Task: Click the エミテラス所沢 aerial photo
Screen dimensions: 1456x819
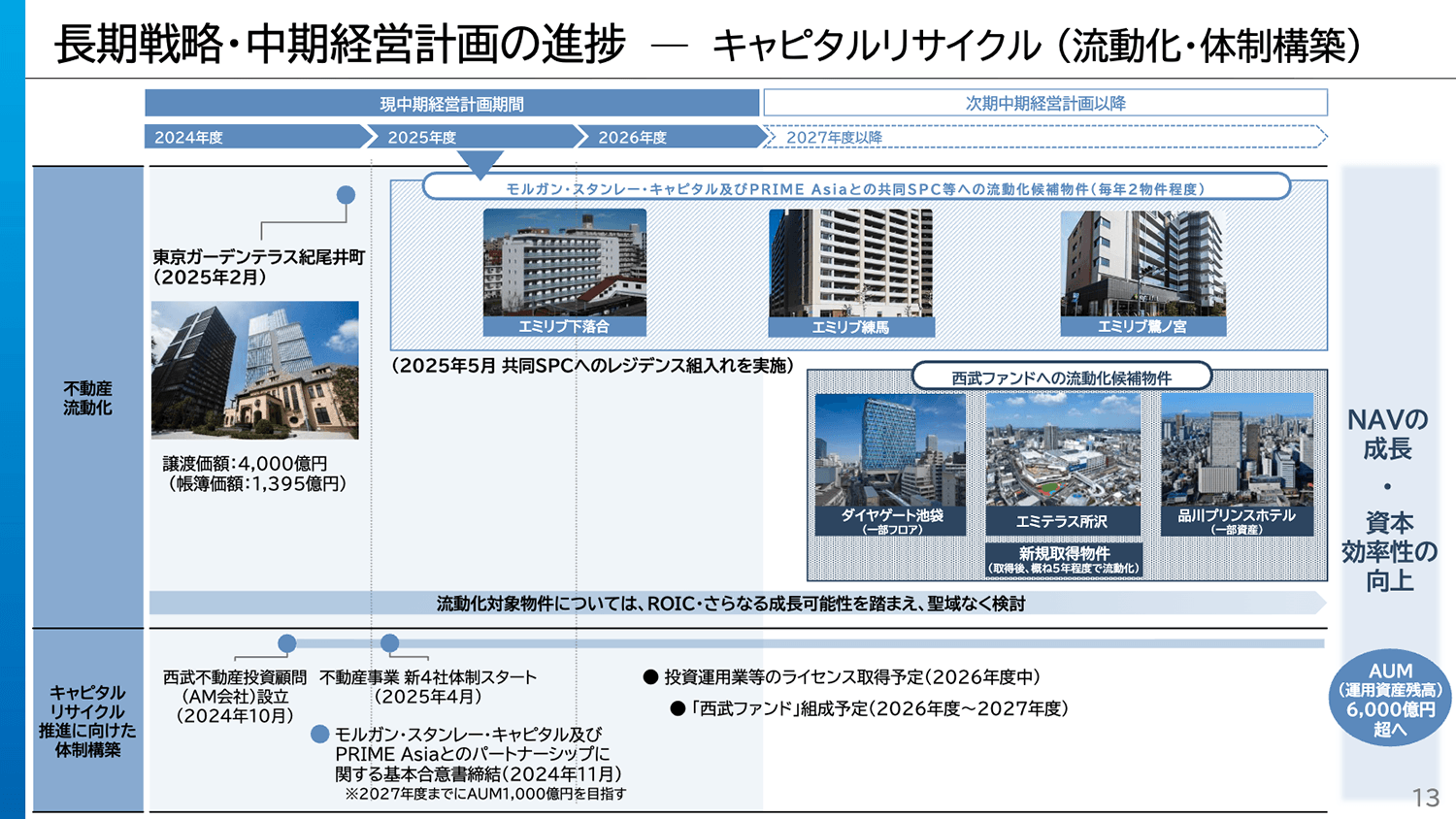Action: 1064,450
